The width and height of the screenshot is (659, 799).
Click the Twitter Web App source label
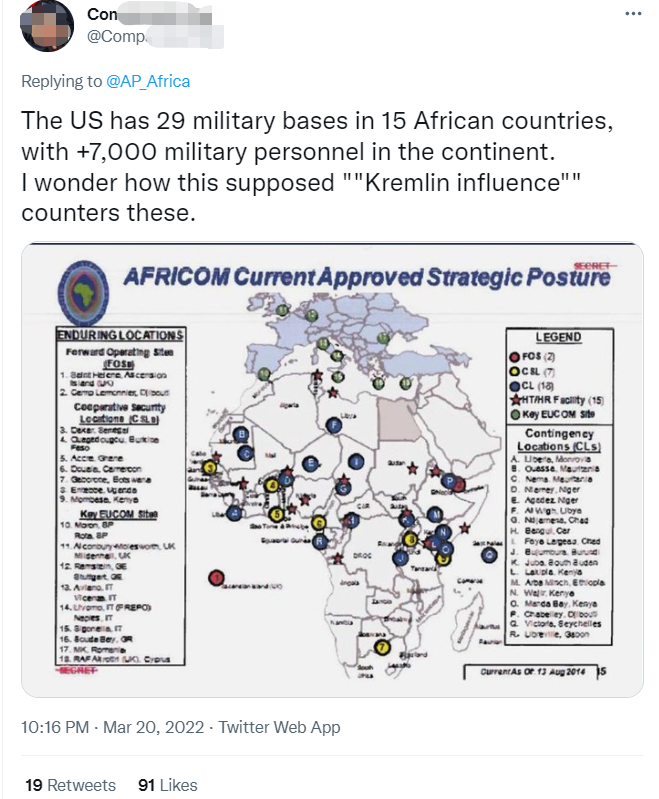tap(279, 727)
